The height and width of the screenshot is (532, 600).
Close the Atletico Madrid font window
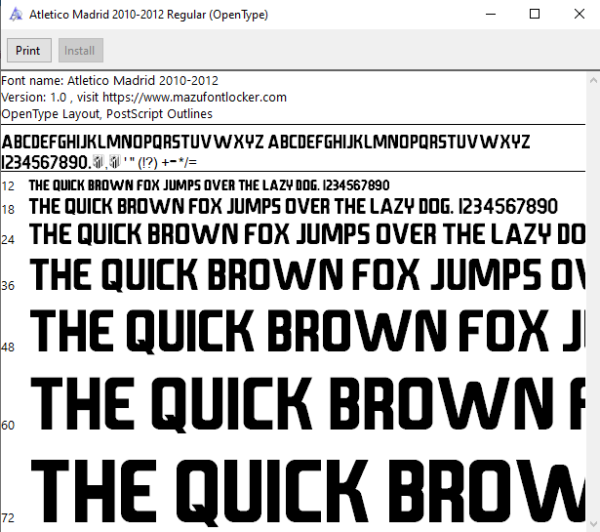[x=579, y=14]
